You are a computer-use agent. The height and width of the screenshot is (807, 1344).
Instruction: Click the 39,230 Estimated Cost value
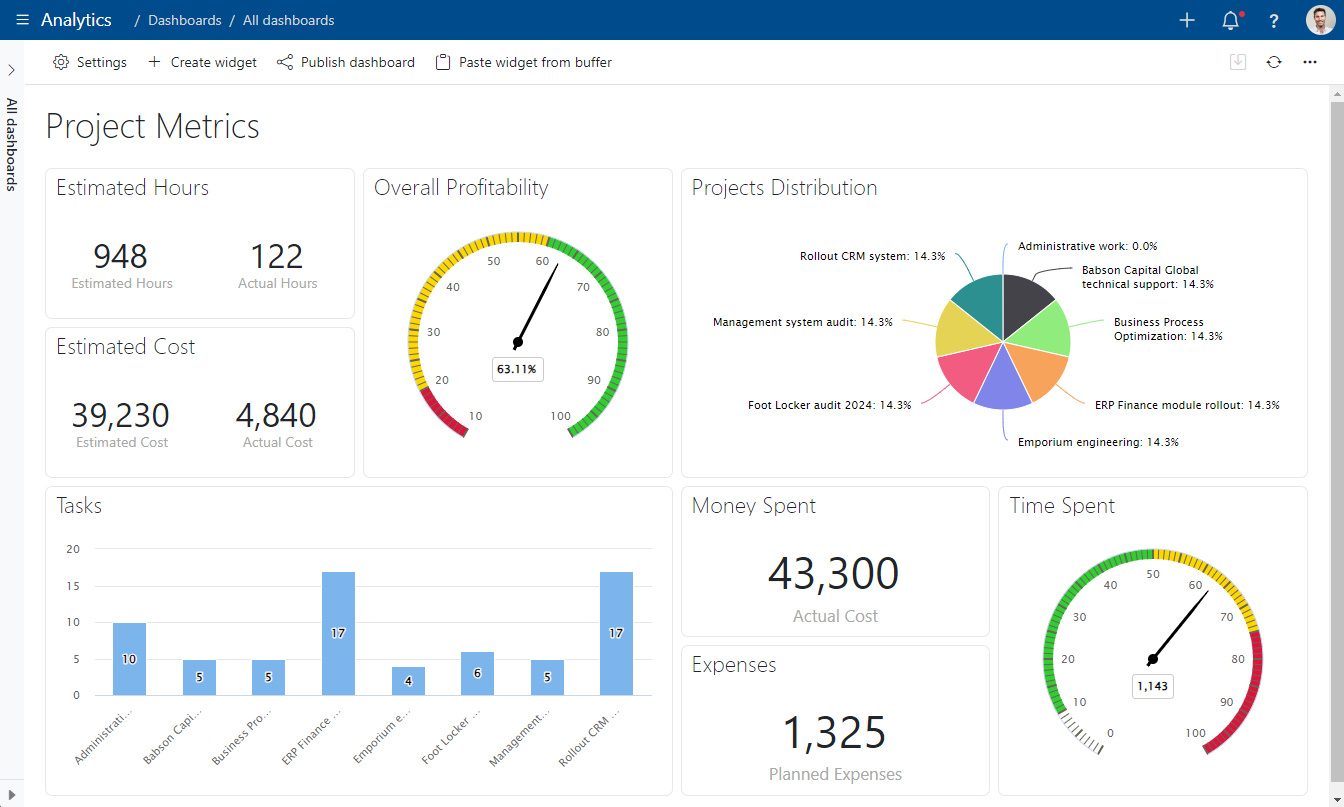point(121,415)
